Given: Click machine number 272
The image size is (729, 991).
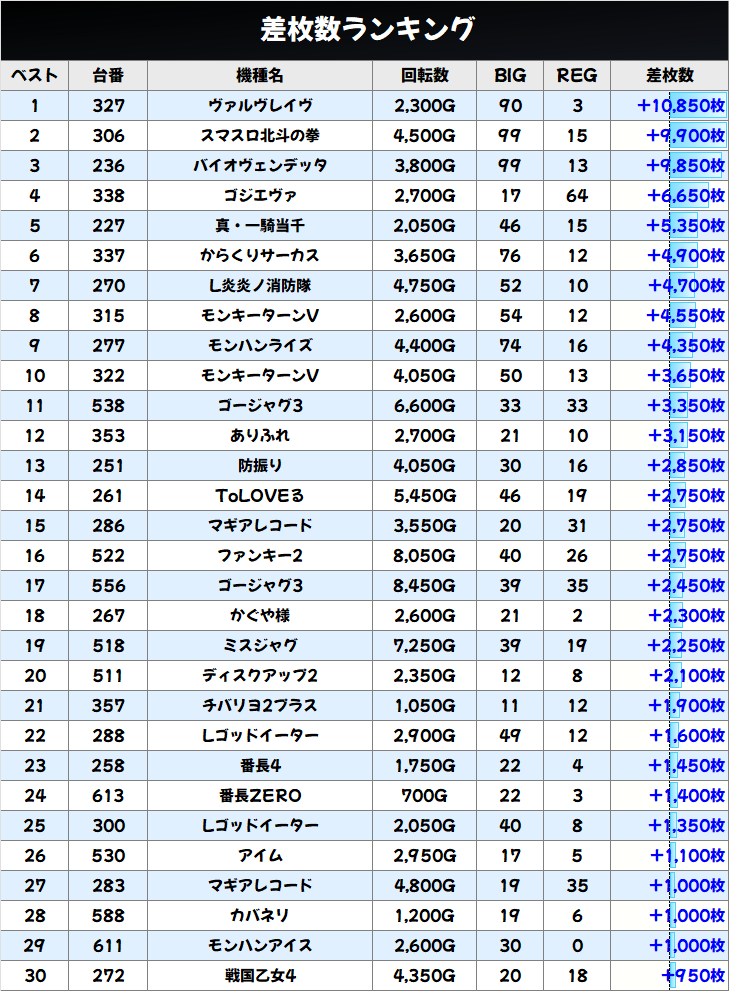Looking at the screenshot, I should click(x=108, y=976).
